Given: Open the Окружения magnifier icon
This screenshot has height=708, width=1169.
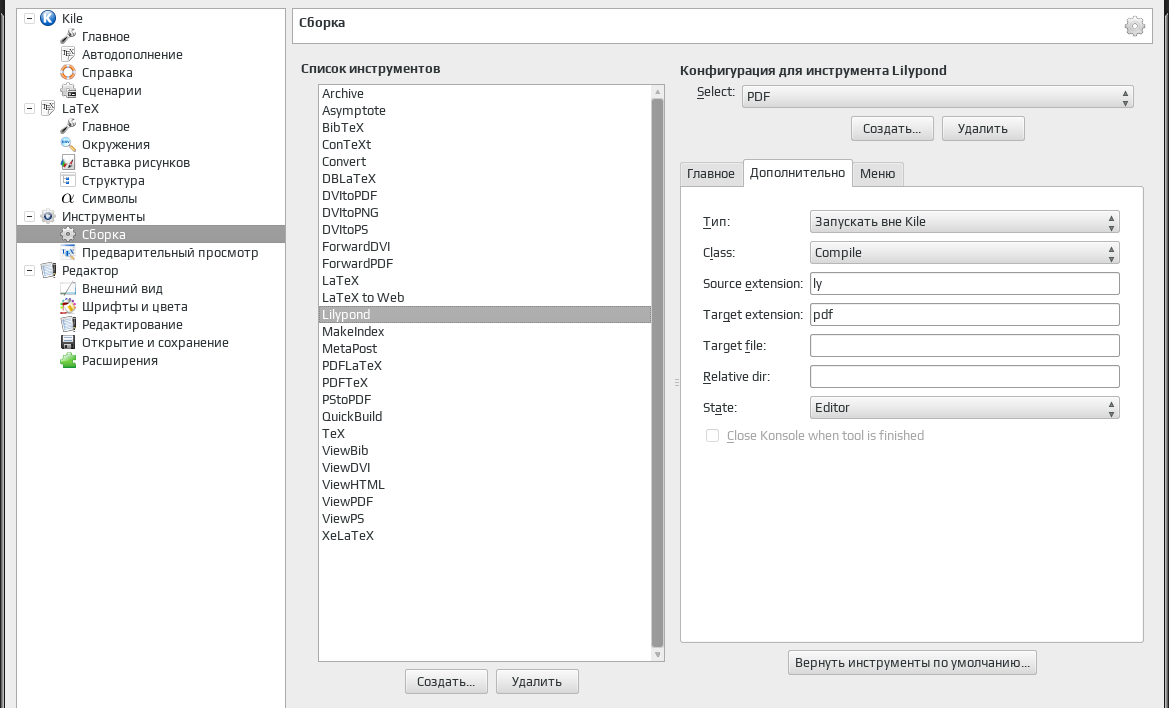Looking at the screenshot, I should pyautogui.click(x=68, y=144).
